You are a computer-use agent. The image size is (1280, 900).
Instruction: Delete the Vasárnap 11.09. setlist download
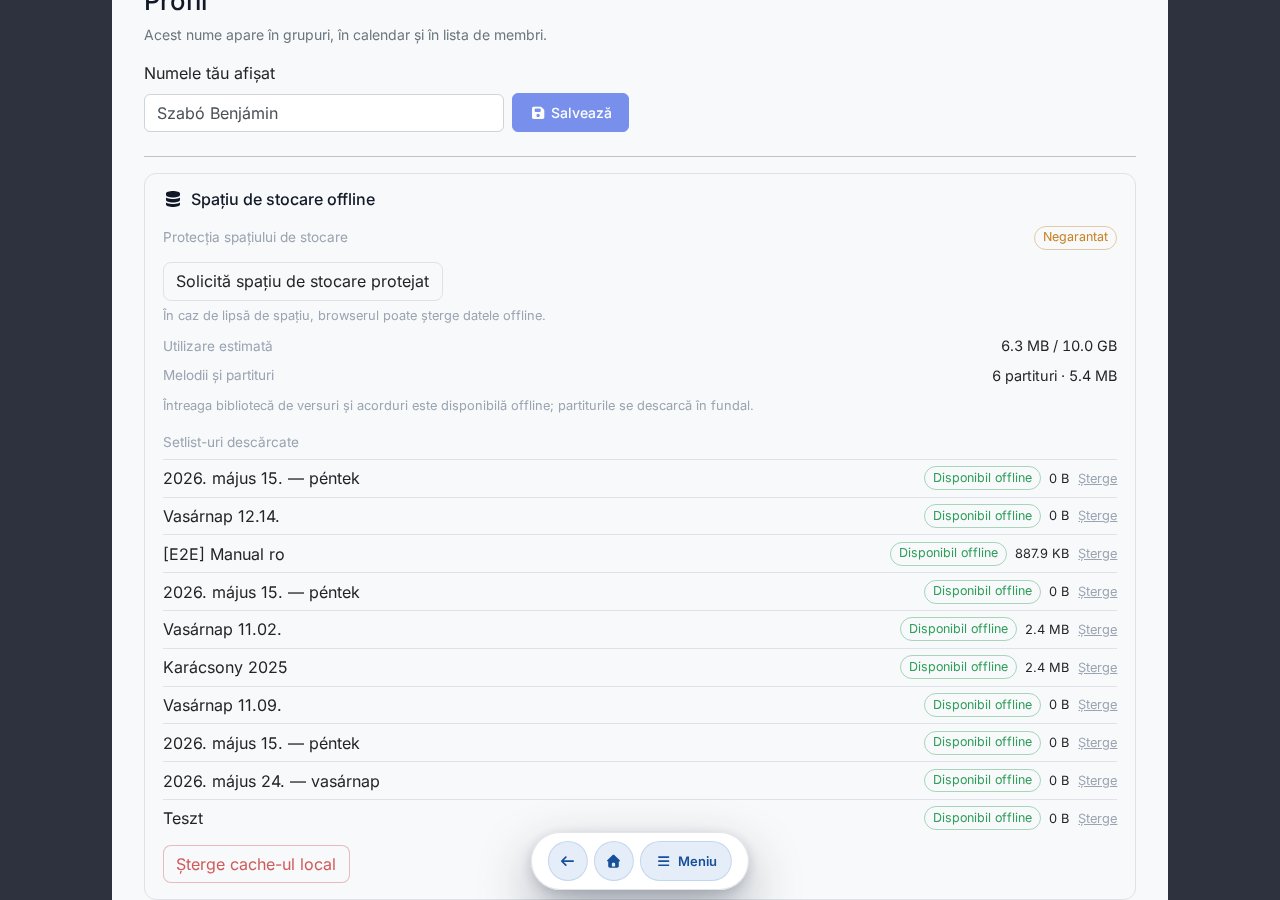pos(1097,705)
